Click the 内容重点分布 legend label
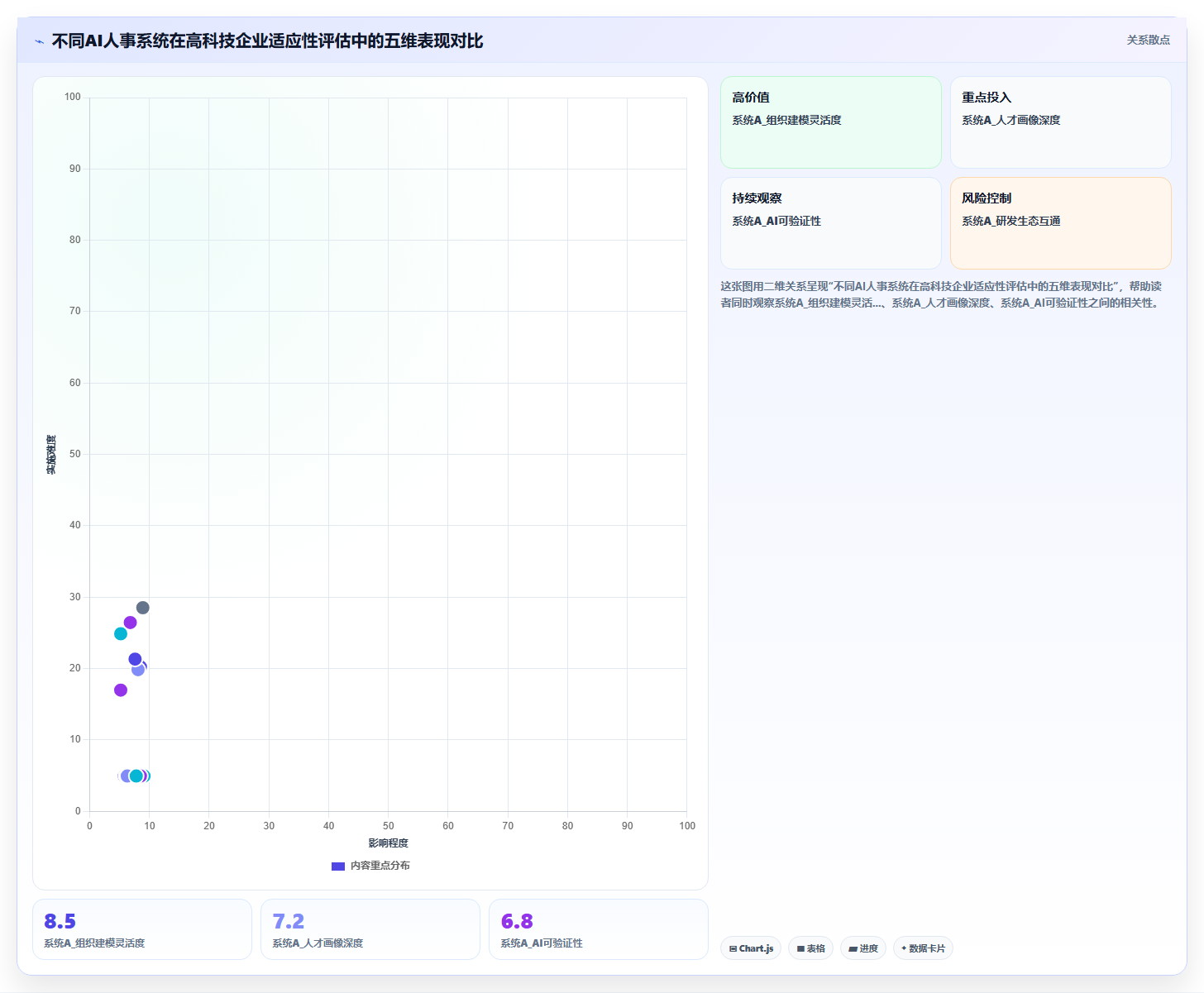The height and width of the screenshot is (993, 1204). point(380,866)
